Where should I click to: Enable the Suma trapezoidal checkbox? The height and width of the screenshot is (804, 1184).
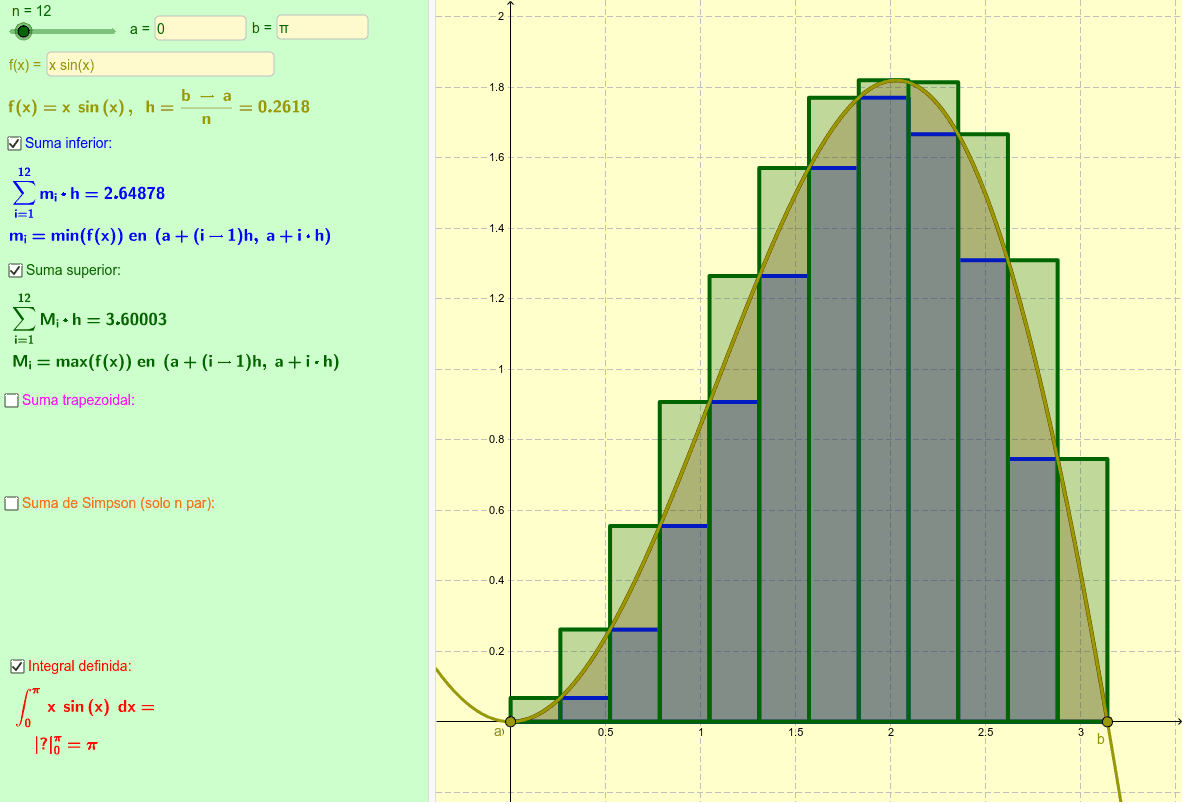tap(11, 400)
